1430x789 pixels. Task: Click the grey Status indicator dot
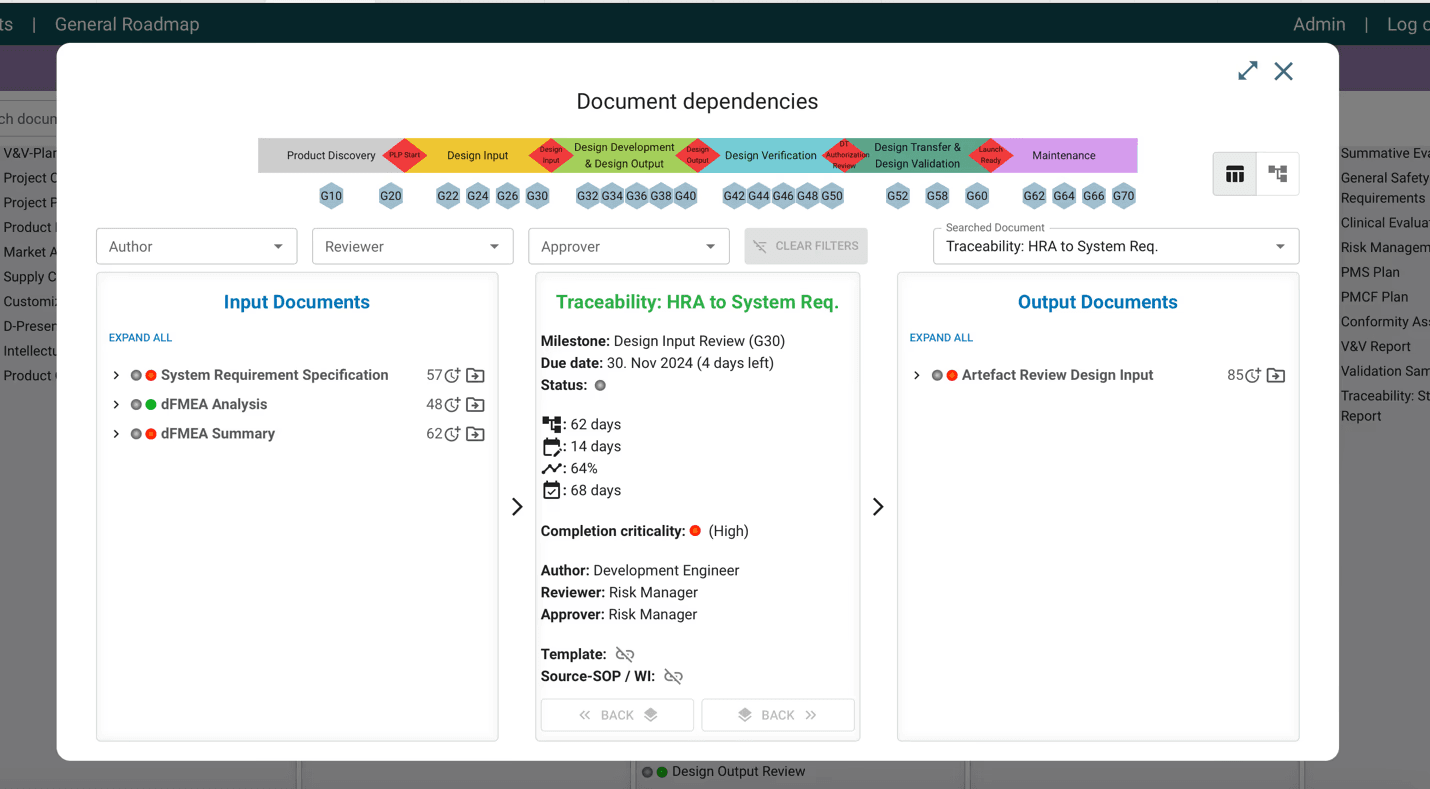click(x=600, y=385)
